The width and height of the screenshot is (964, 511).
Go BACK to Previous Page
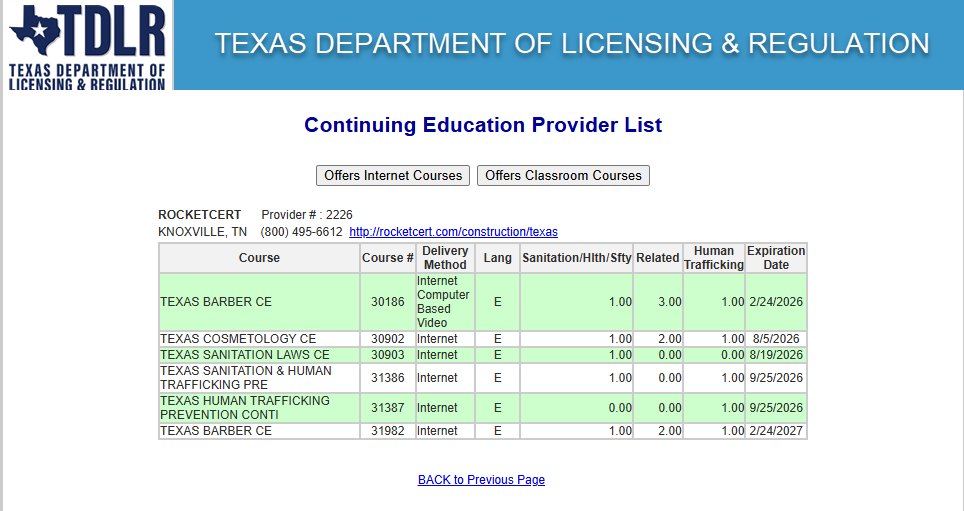481,480
